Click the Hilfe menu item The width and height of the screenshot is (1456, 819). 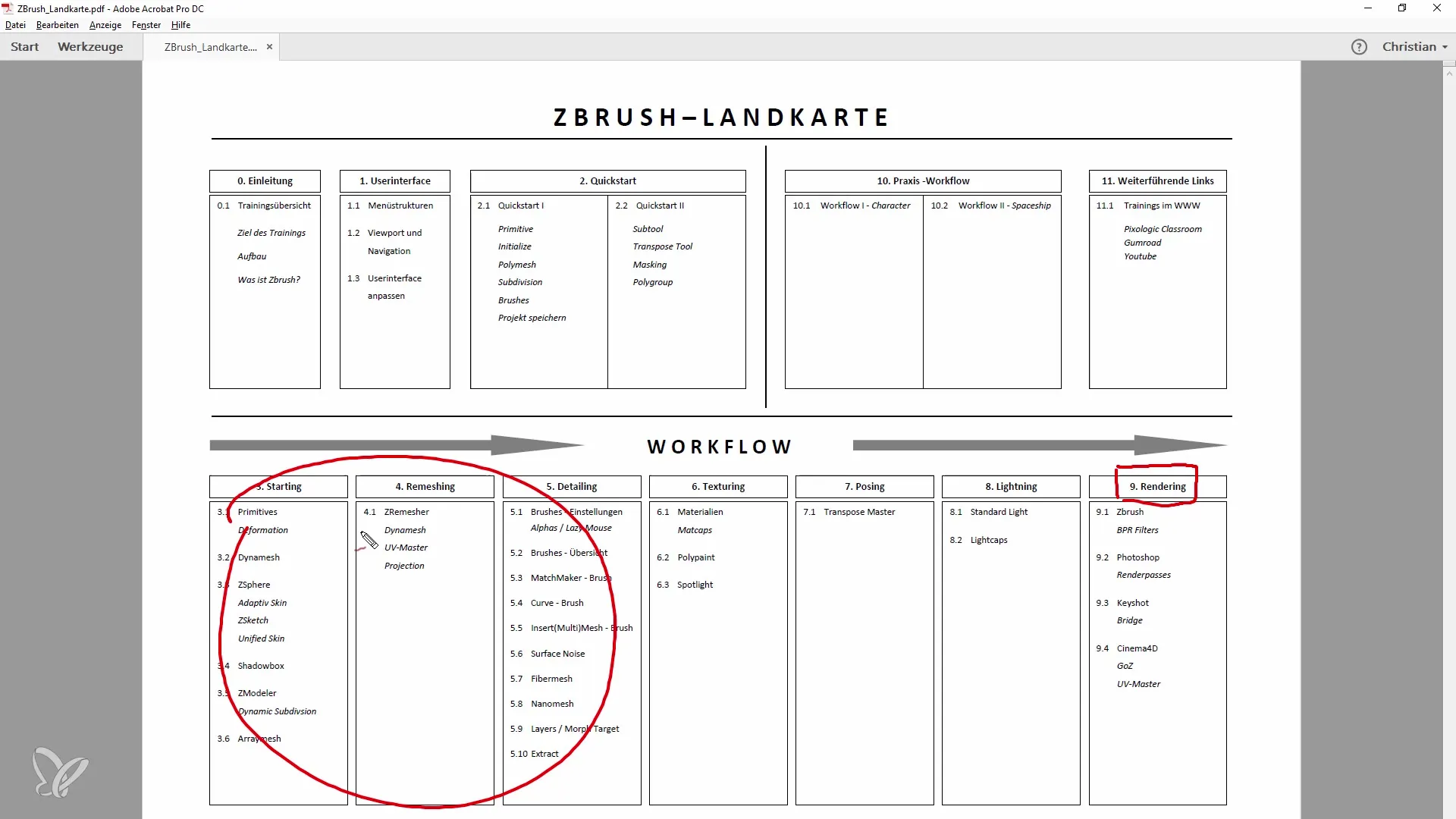click(x=182, y=25)
